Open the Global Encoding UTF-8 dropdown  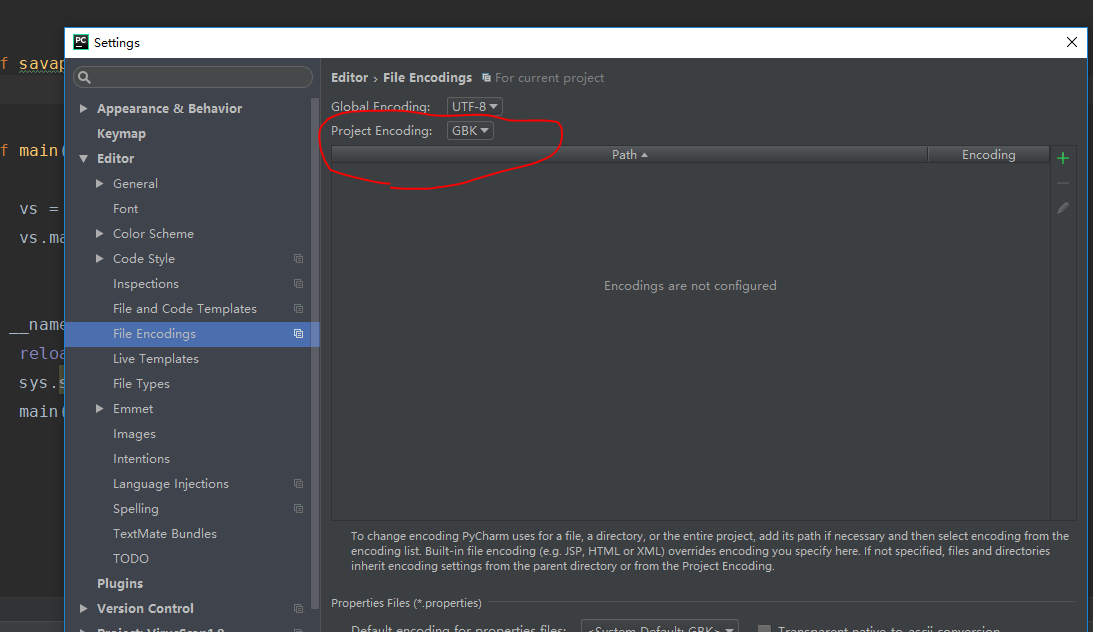(x=474, y=106)
